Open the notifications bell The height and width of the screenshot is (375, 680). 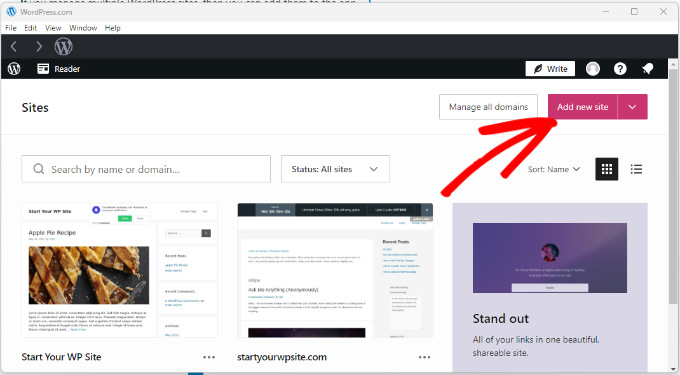[648, 68]
